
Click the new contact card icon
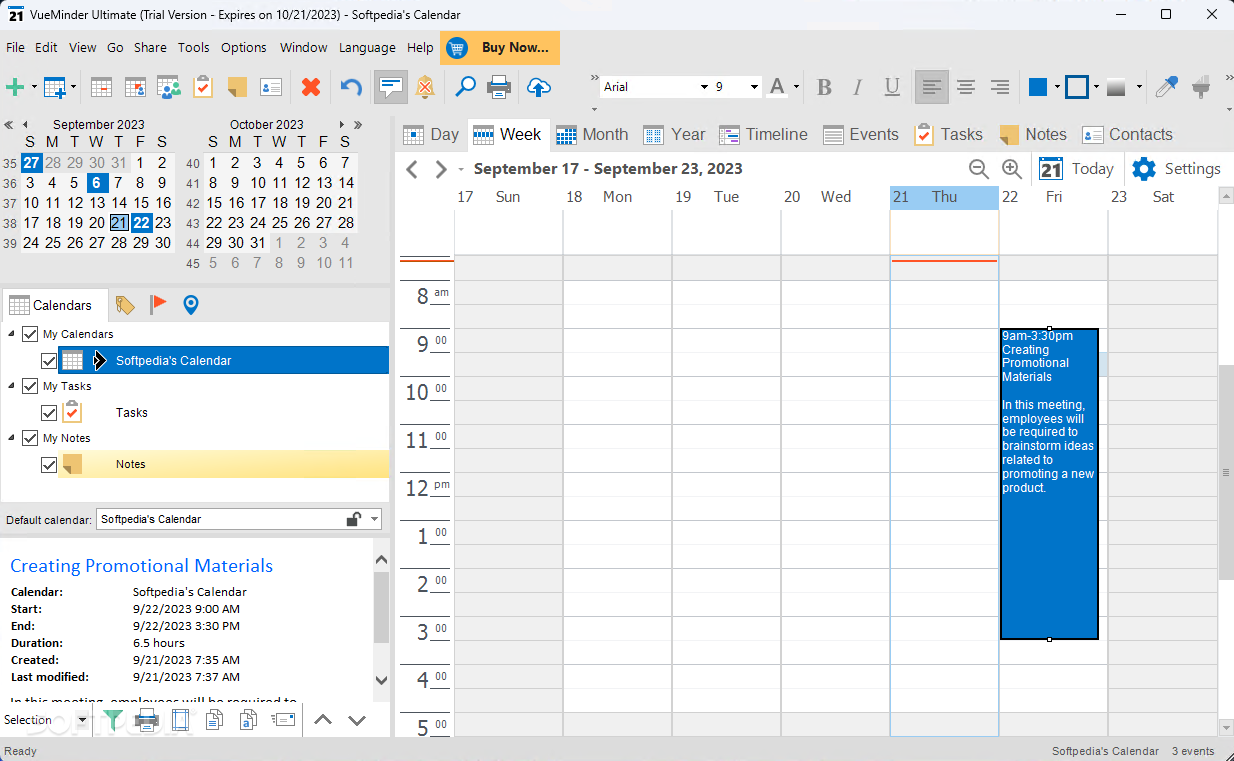[271, 87]
